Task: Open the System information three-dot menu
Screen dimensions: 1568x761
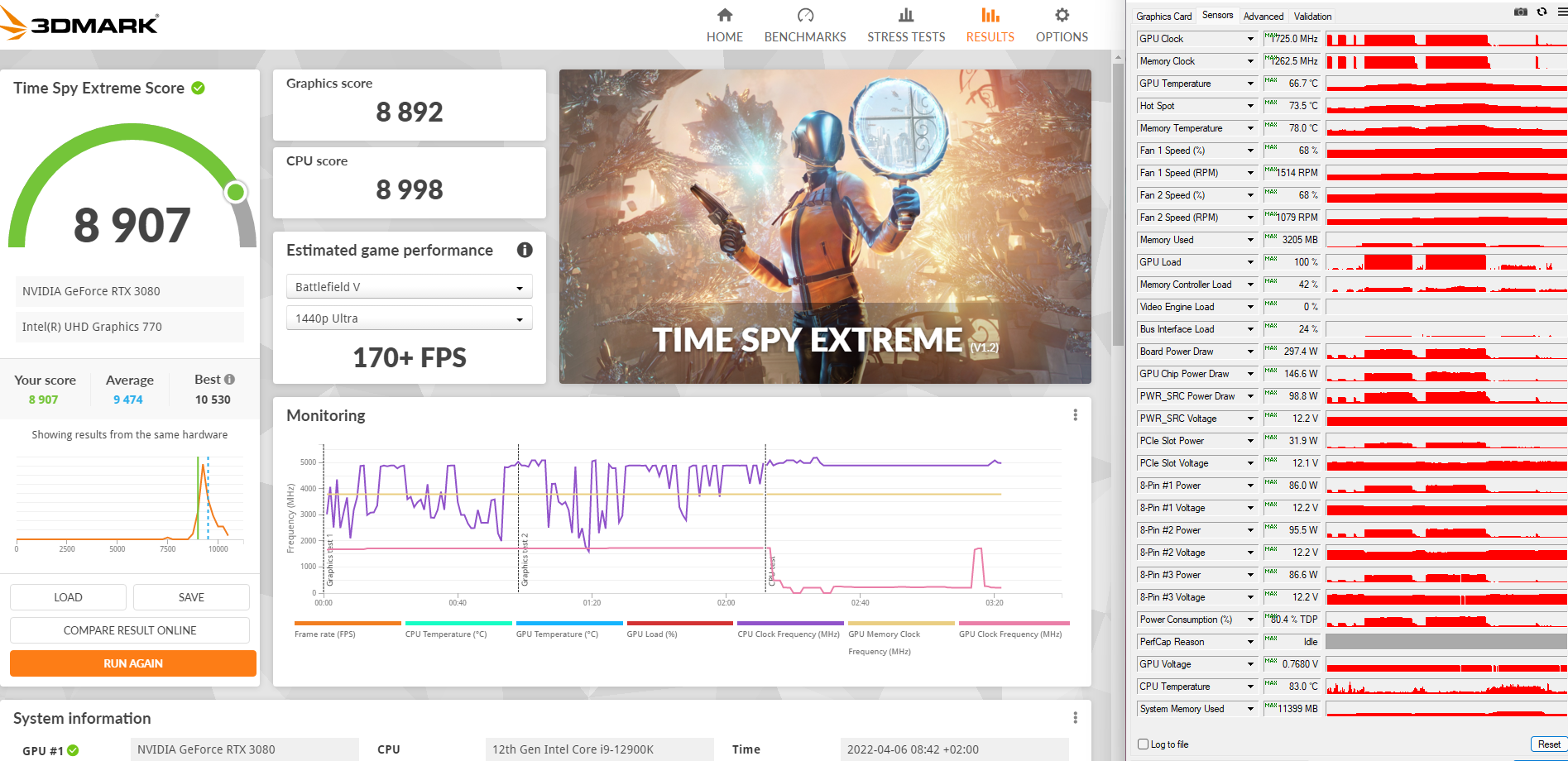Action: pyautogui.click(x=1075, y=718)
